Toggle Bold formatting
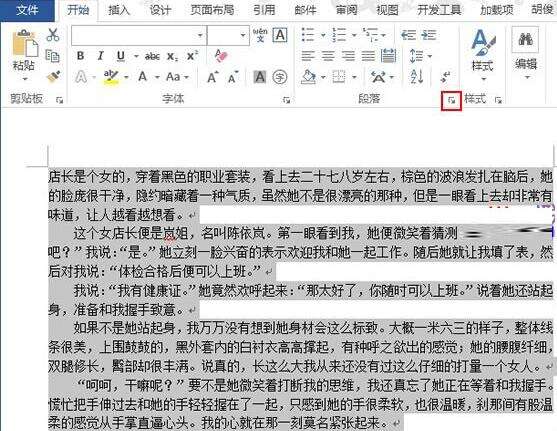This screenshot has width=557, height=431. coord(81,56)
